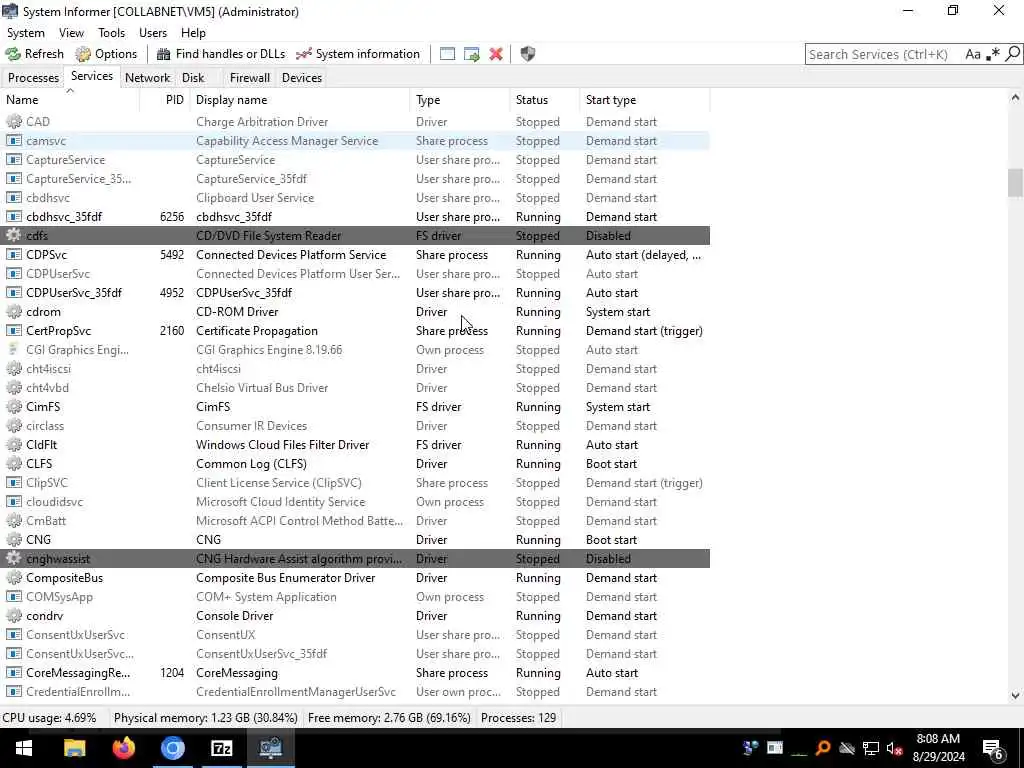Open the Tools menu
Screen dimensions: 1024x768
point(111,33)
